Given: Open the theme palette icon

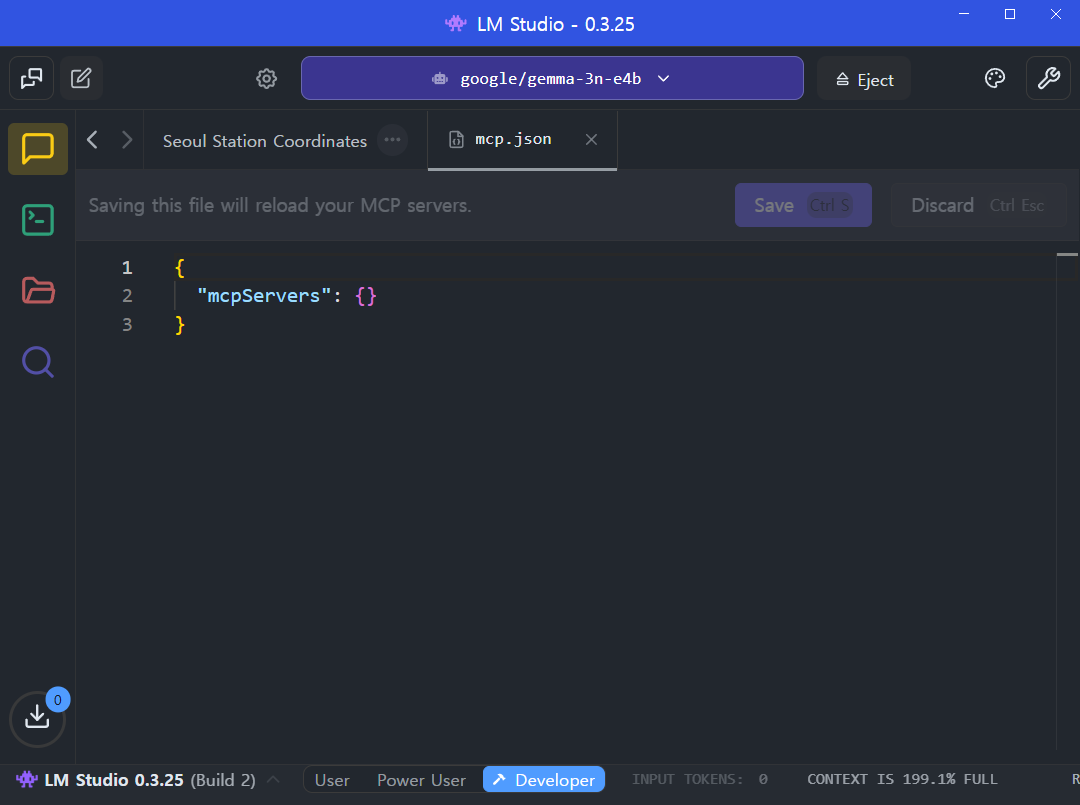Looking at the screenshot, I should tap(995, 78).
